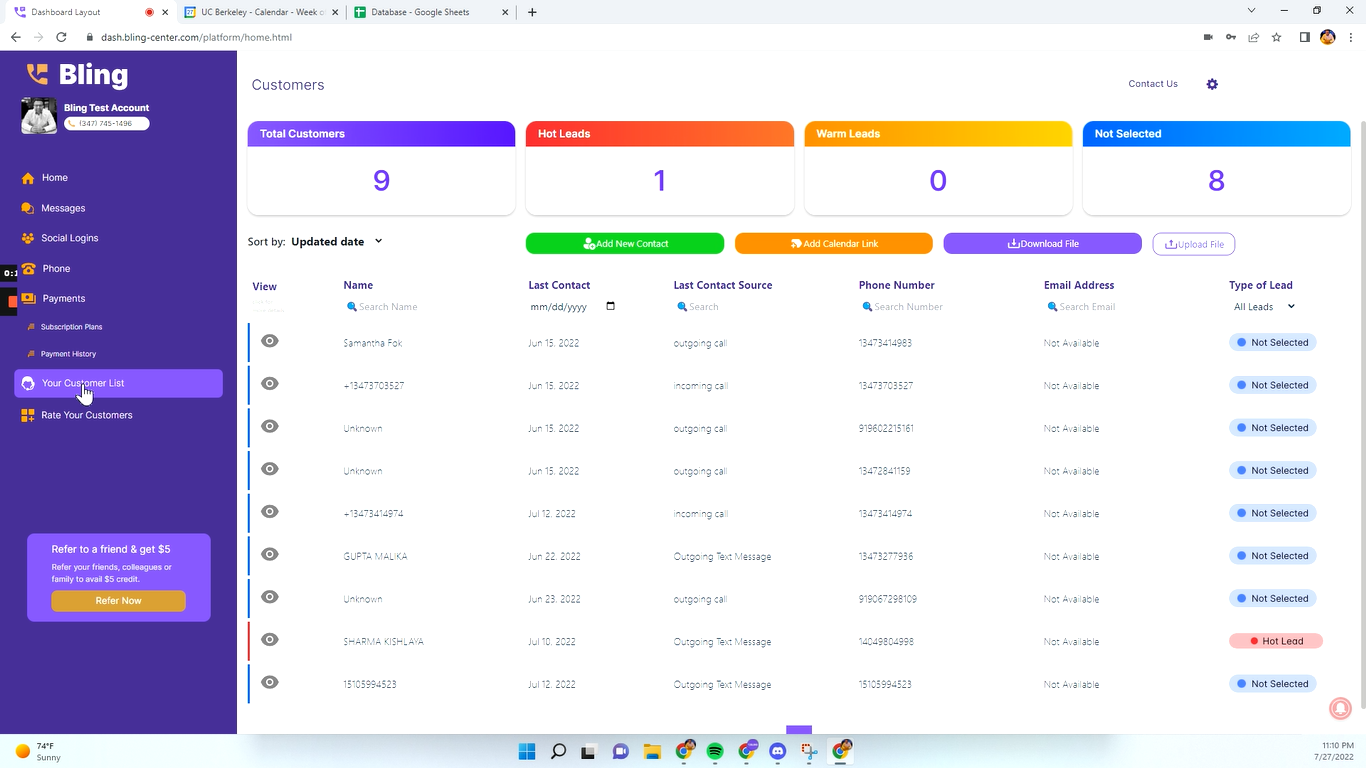Click the eye icon for phone 919067298109 row
Image resolution: width=1366 pixels, height=768 pixels.
pos(270,597)
